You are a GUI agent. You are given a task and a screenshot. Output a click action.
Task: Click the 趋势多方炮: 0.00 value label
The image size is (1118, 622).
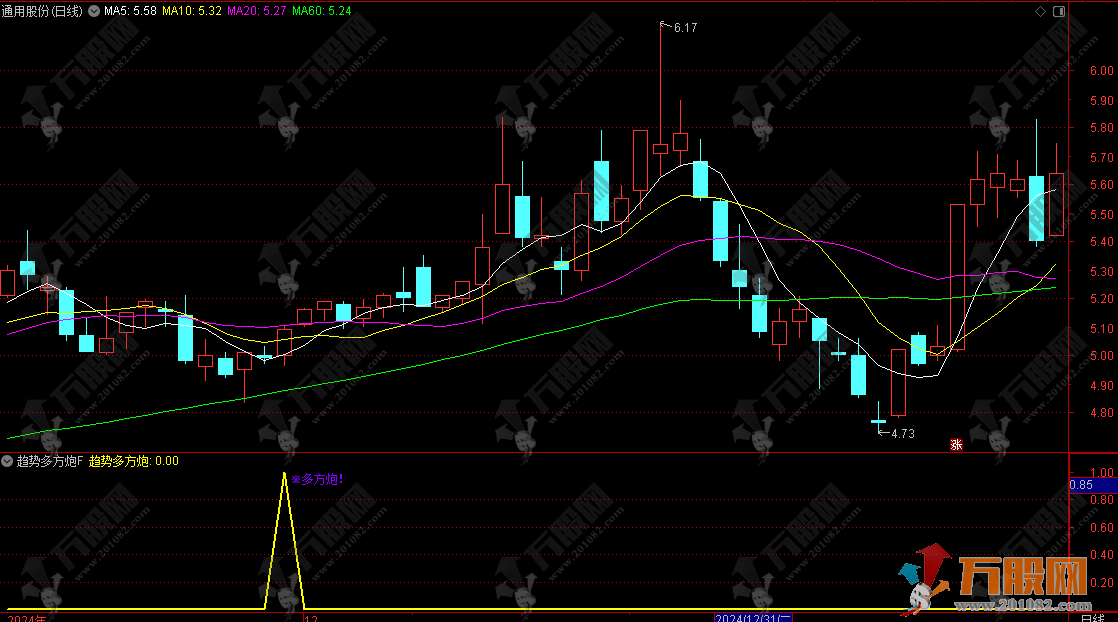pos(134,462)
